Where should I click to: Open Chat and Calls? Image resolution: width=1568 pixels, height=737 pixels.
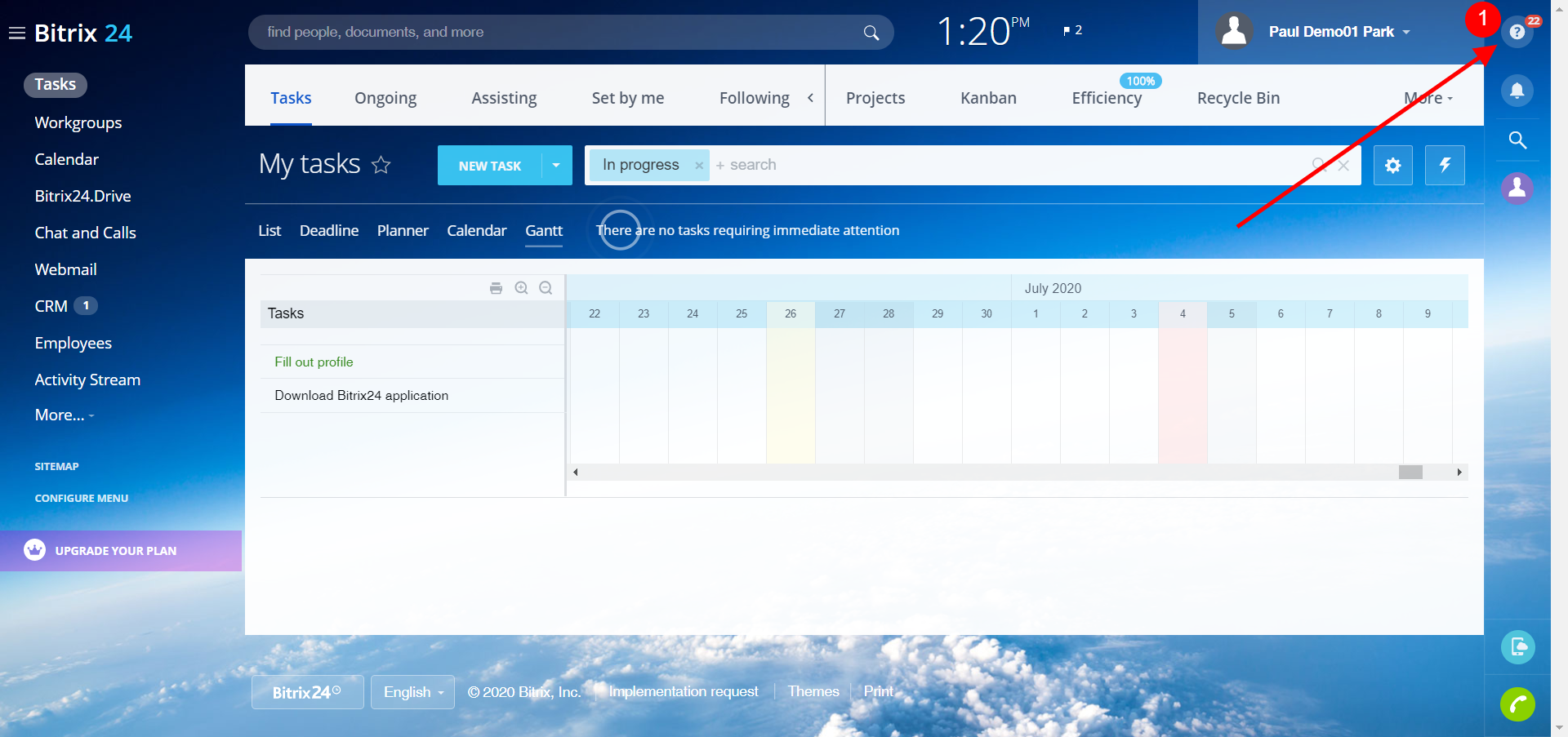coord(85,233)
